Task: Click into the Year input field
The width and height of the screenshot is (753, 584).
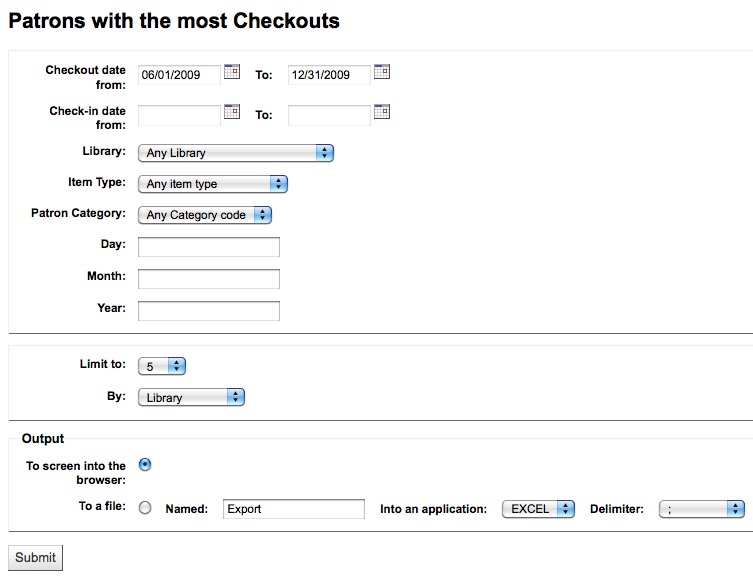Action: 208,311
